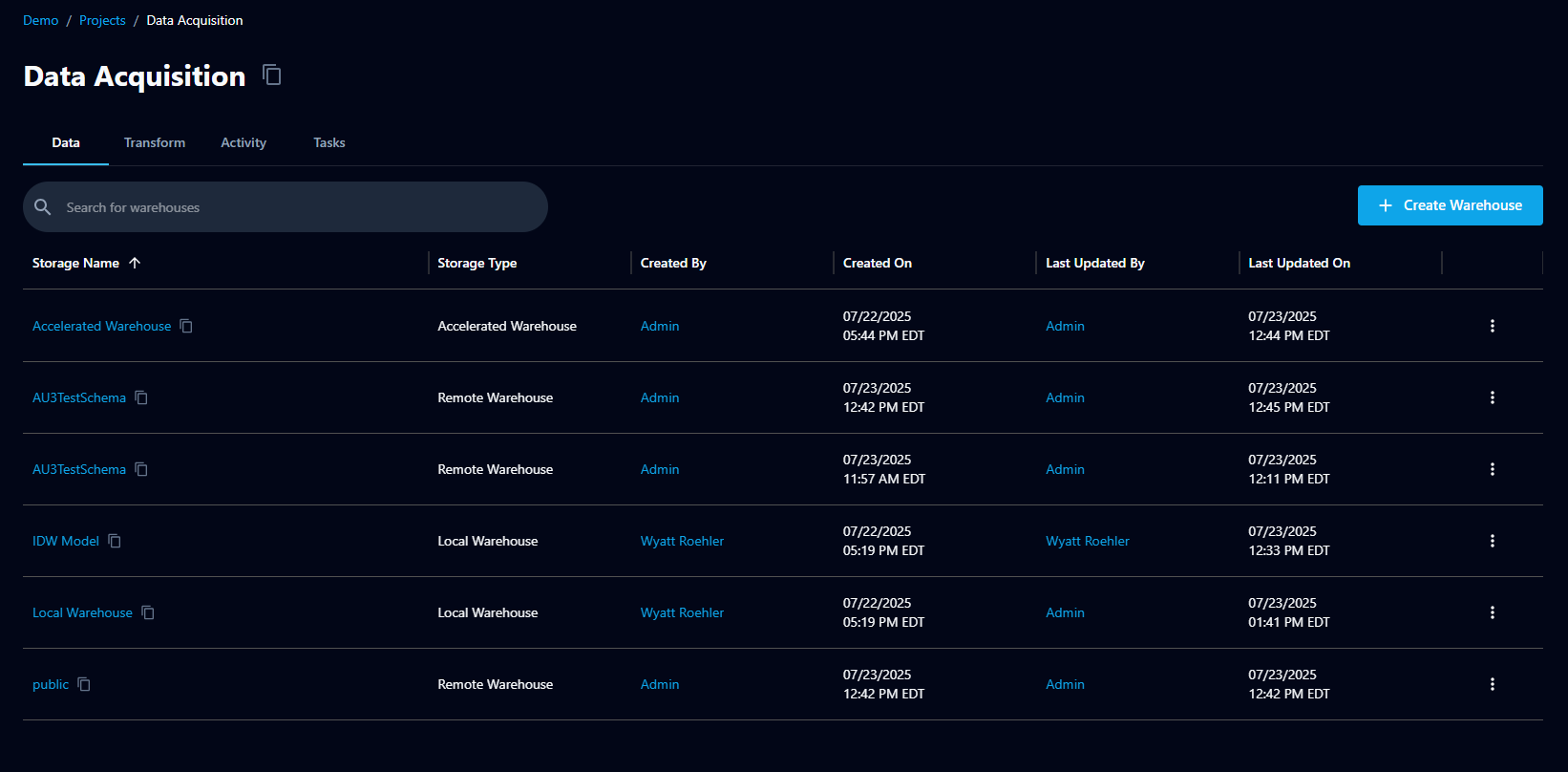Click the magnifier icon in the warehouse search
This screenshot has height=772, width=1568.
tap(43, 207)
